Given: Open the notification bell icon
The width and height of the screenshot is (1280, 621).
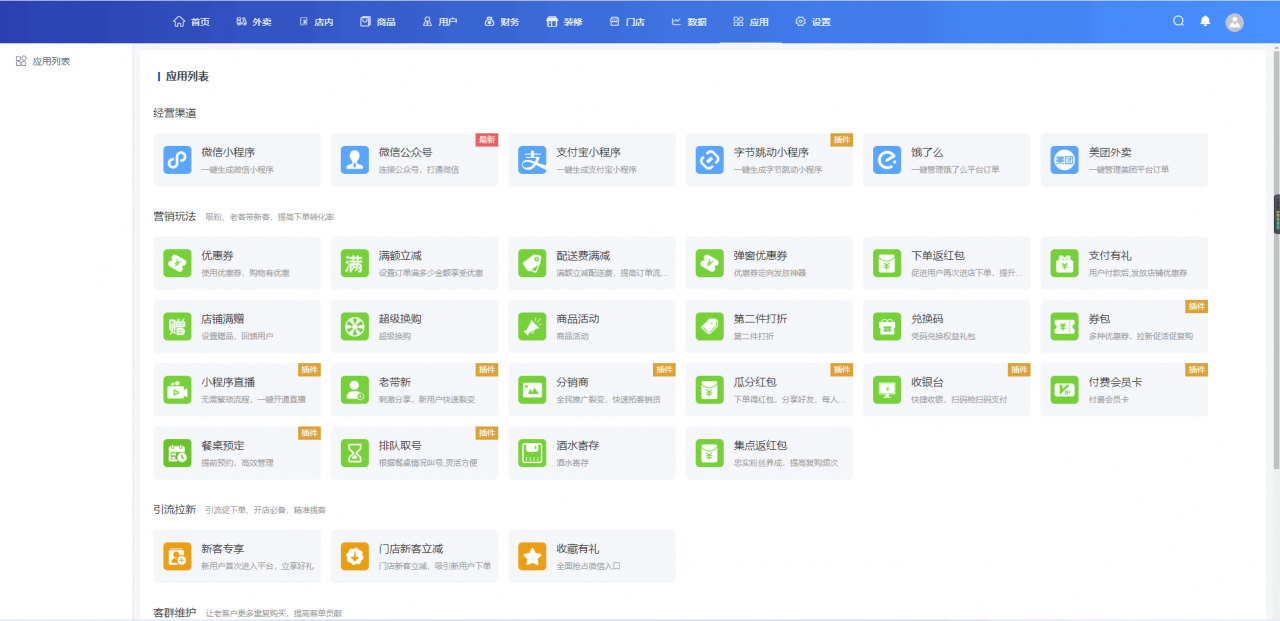Looking at the screenshot, I should click(x=1205, y=21).
